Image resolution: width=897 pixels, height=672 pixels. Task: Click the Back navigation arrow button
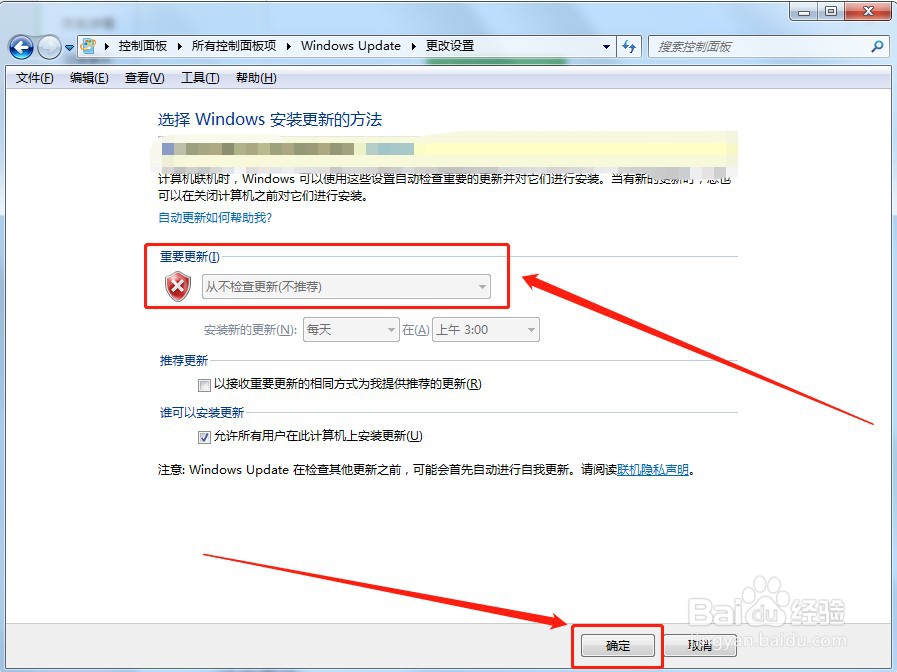pyautogui.click(x=21, y=47)
